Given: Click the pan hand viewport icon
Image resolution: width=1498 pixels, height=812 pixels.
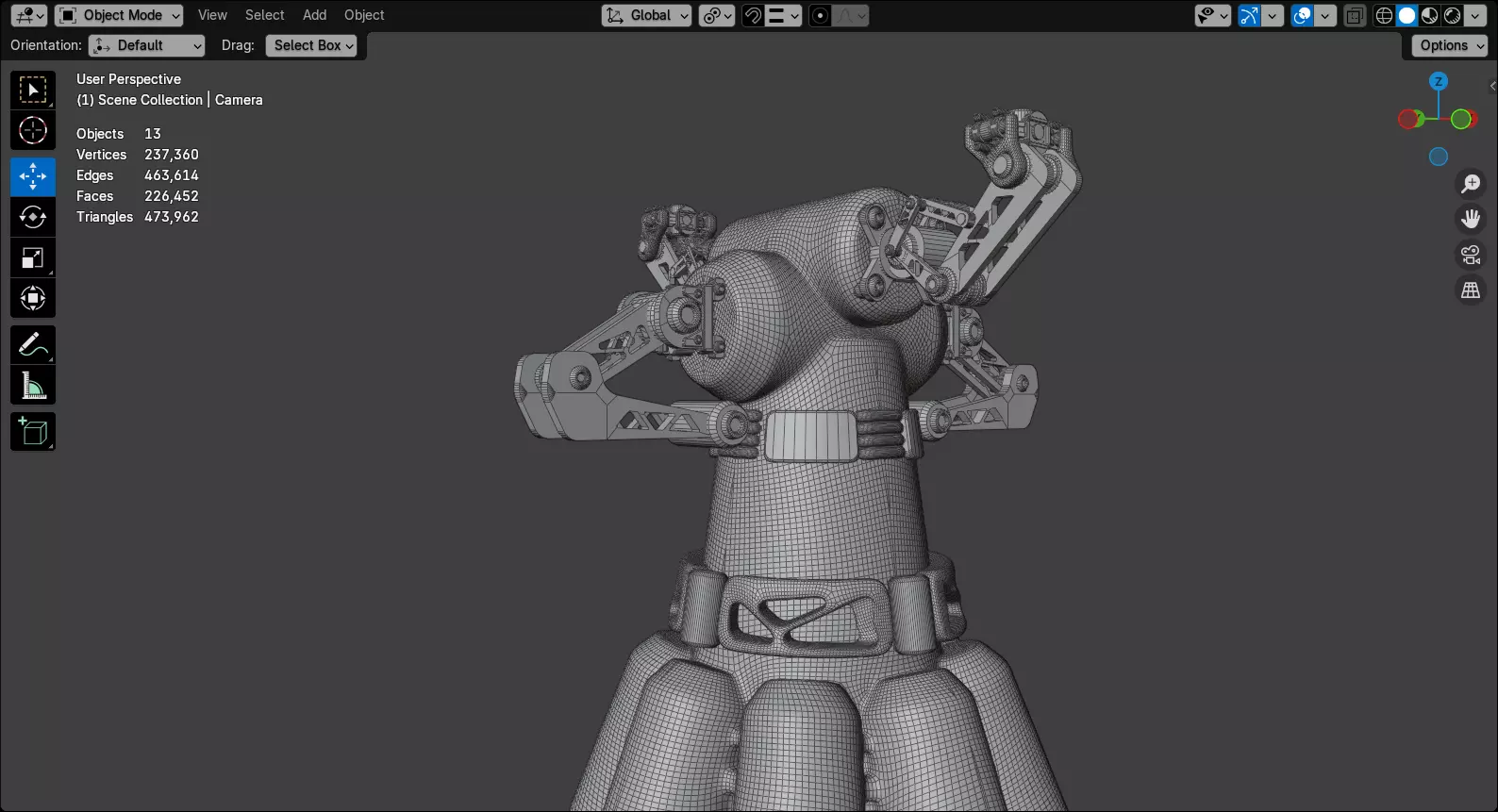Looking at the screenshot, I should 1471,219.
